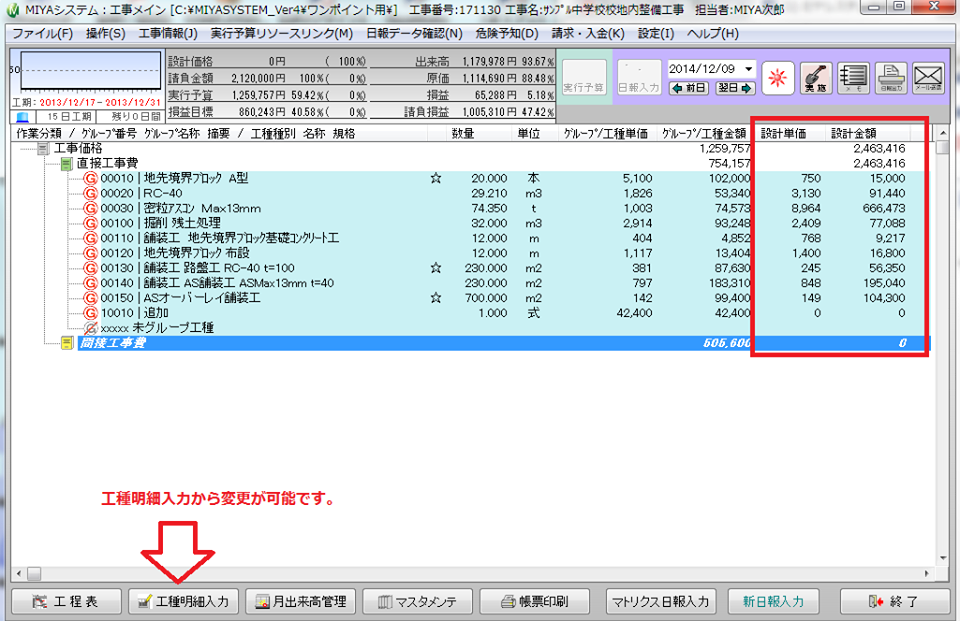The image size is (960, 621).
Task: Open the 請求・入金(K) menu
Action: pos(588,34)
